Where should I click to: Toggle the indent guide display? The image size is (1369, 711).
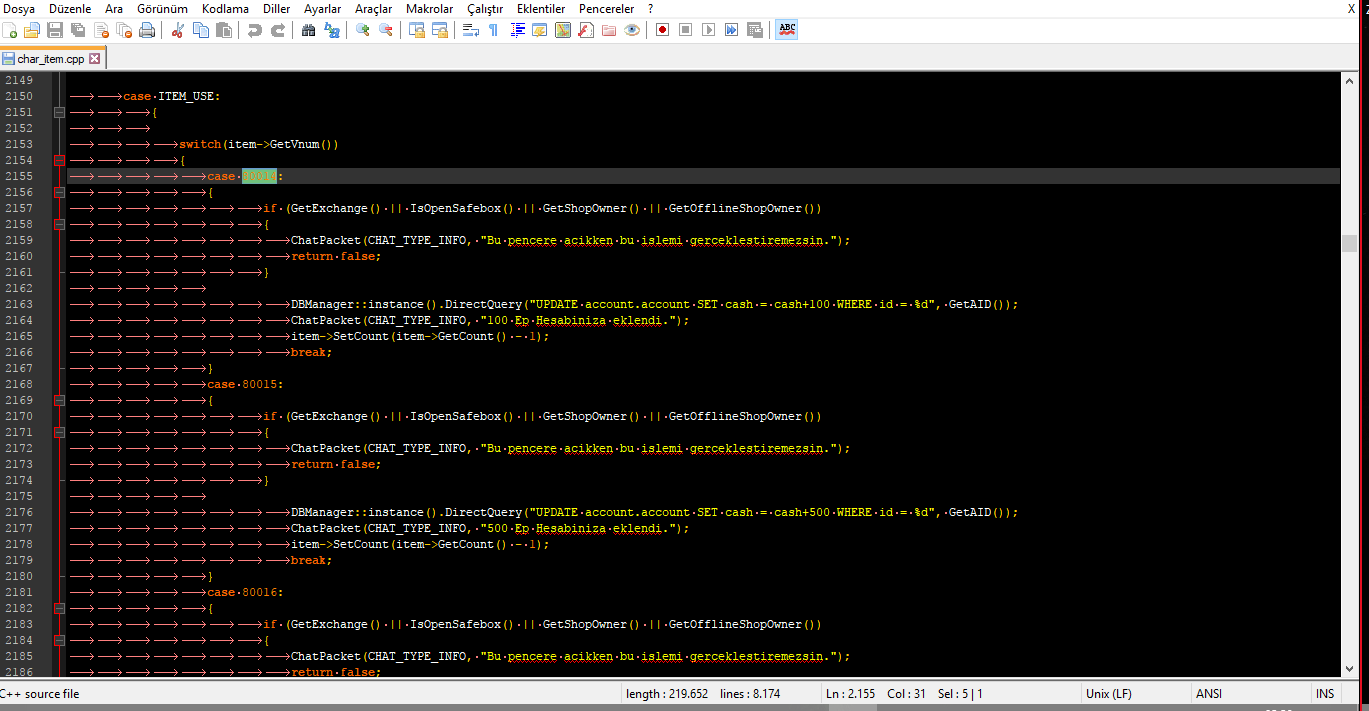point(518,30)
